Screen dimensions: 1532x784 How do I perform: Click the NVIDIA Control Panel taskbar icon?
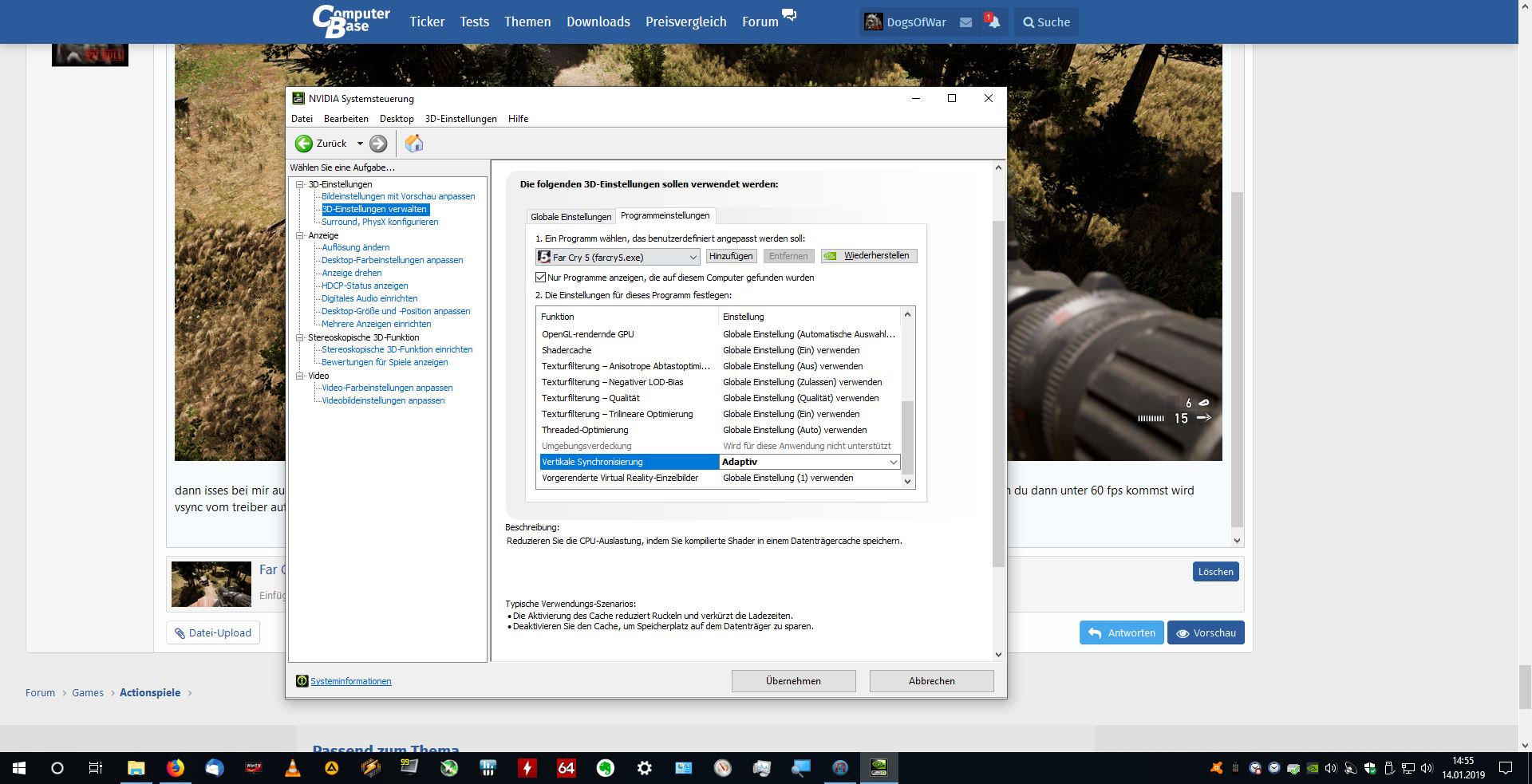click(x=879, y=768)
